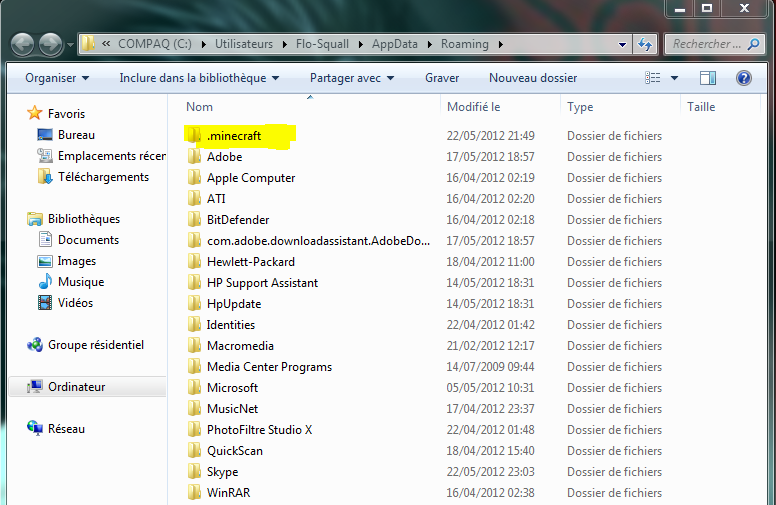The height and width of the screenshot is (505, 776).
Task: Go to Utilisateurs in the breadcrumb
Action: coord(243,44)
